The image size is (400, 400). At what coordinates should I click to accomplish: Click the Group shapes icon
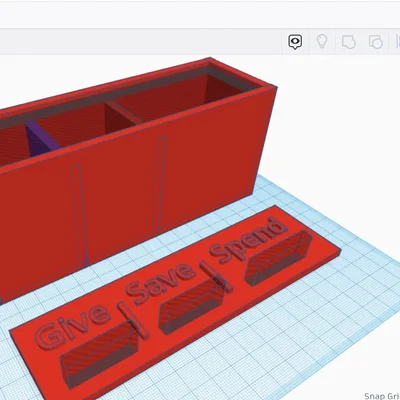[349, 42]
